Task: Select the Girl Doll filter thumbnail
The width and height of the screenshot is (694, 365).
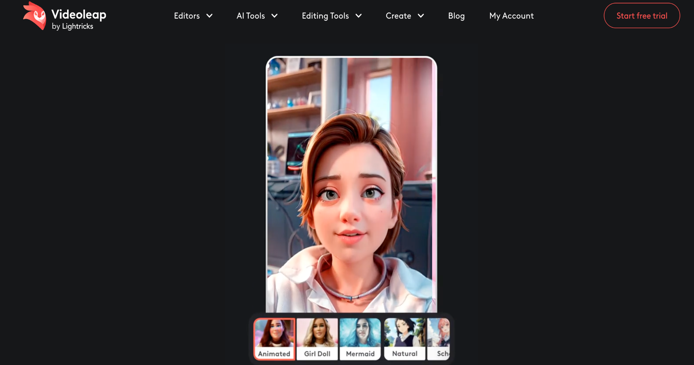Action: click(x=317, y=339)
